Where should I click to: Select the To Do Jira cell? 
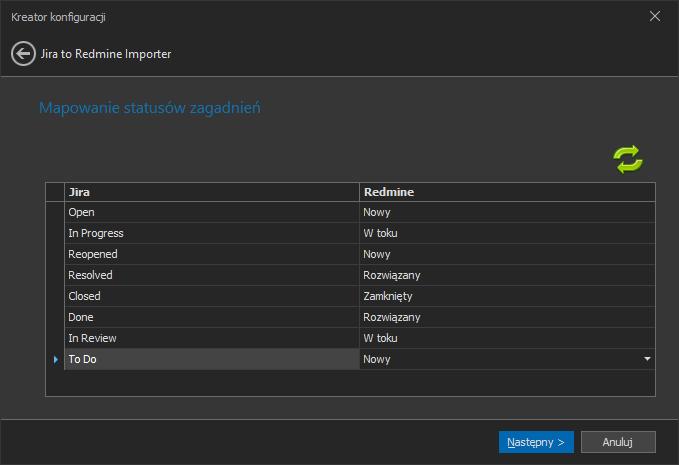(212, 359)
